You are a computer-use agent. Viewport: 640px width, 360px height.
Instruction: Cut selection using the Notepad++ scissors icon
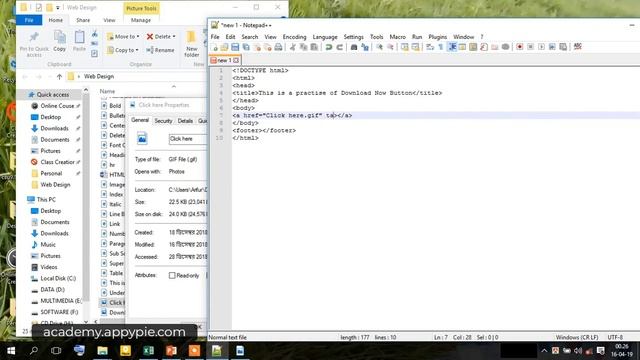click(293, 47)
